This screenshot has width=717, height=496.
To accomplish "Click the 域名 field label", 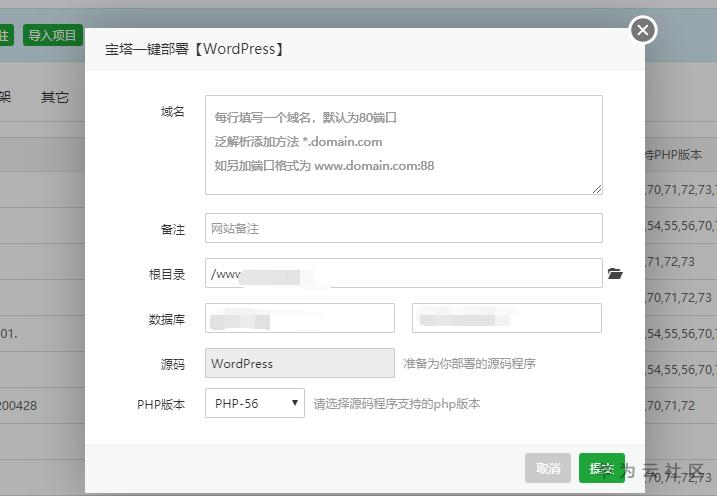I will (173, 112).
